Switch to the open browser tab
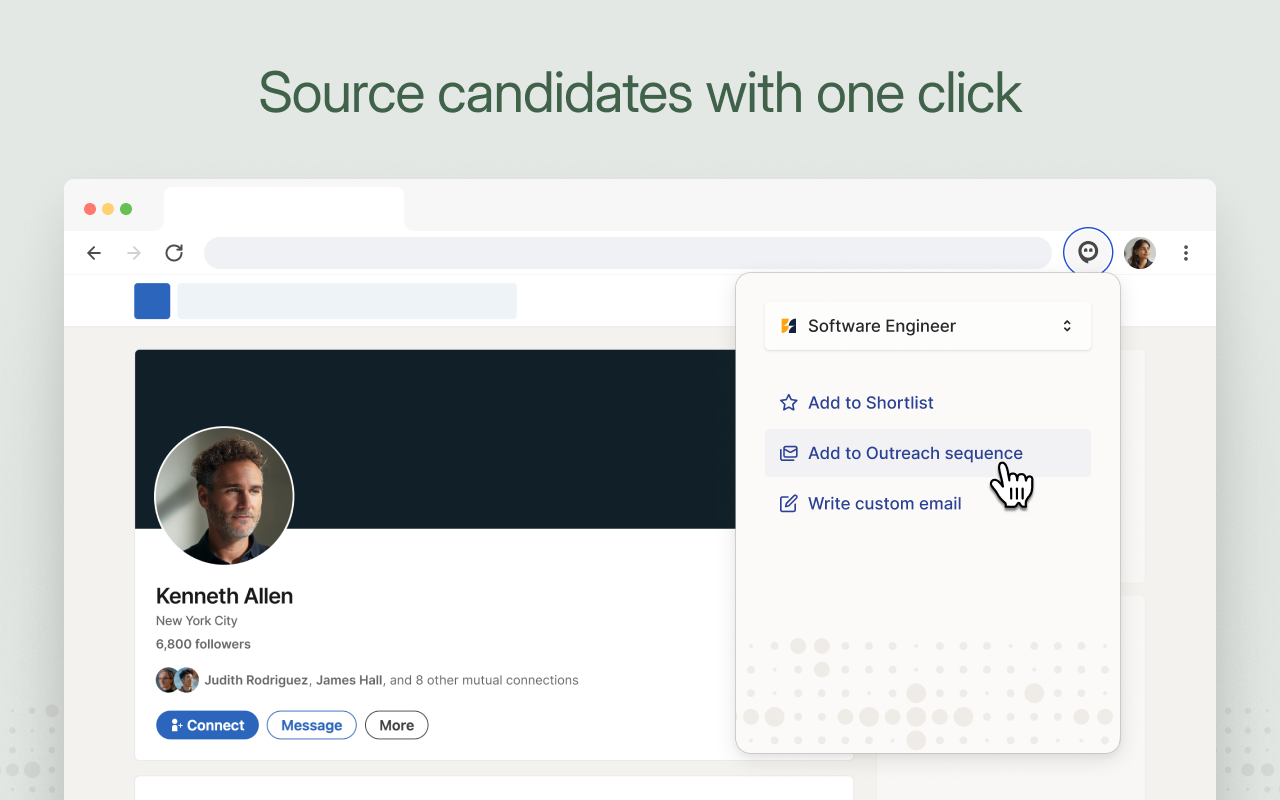The height and width of the screenshot is (800, 1280). tap(283, 207)
